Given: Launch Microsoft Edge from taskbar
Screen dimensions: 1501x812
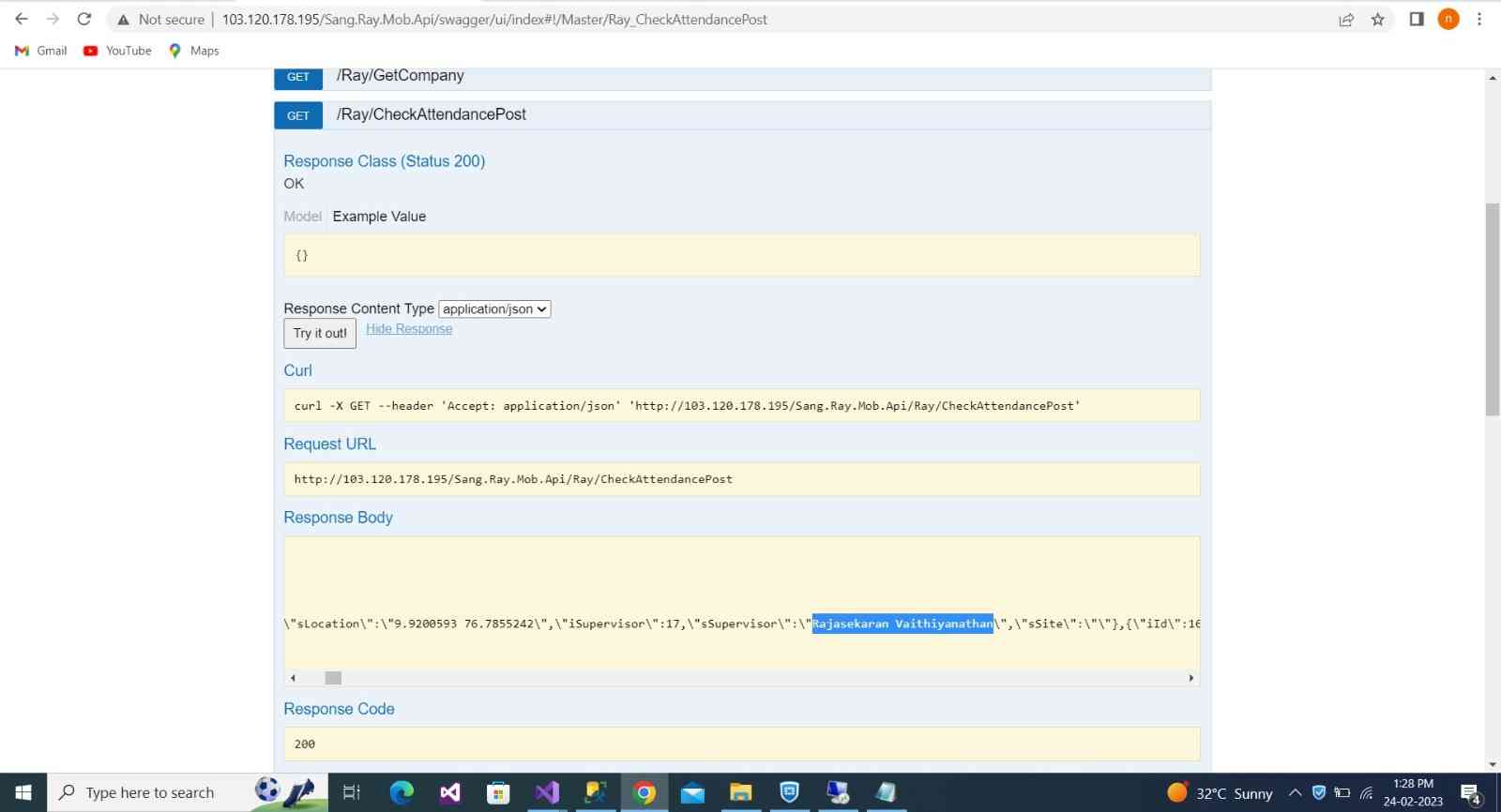Looking at the screenshot, I should tap(402, 792).
